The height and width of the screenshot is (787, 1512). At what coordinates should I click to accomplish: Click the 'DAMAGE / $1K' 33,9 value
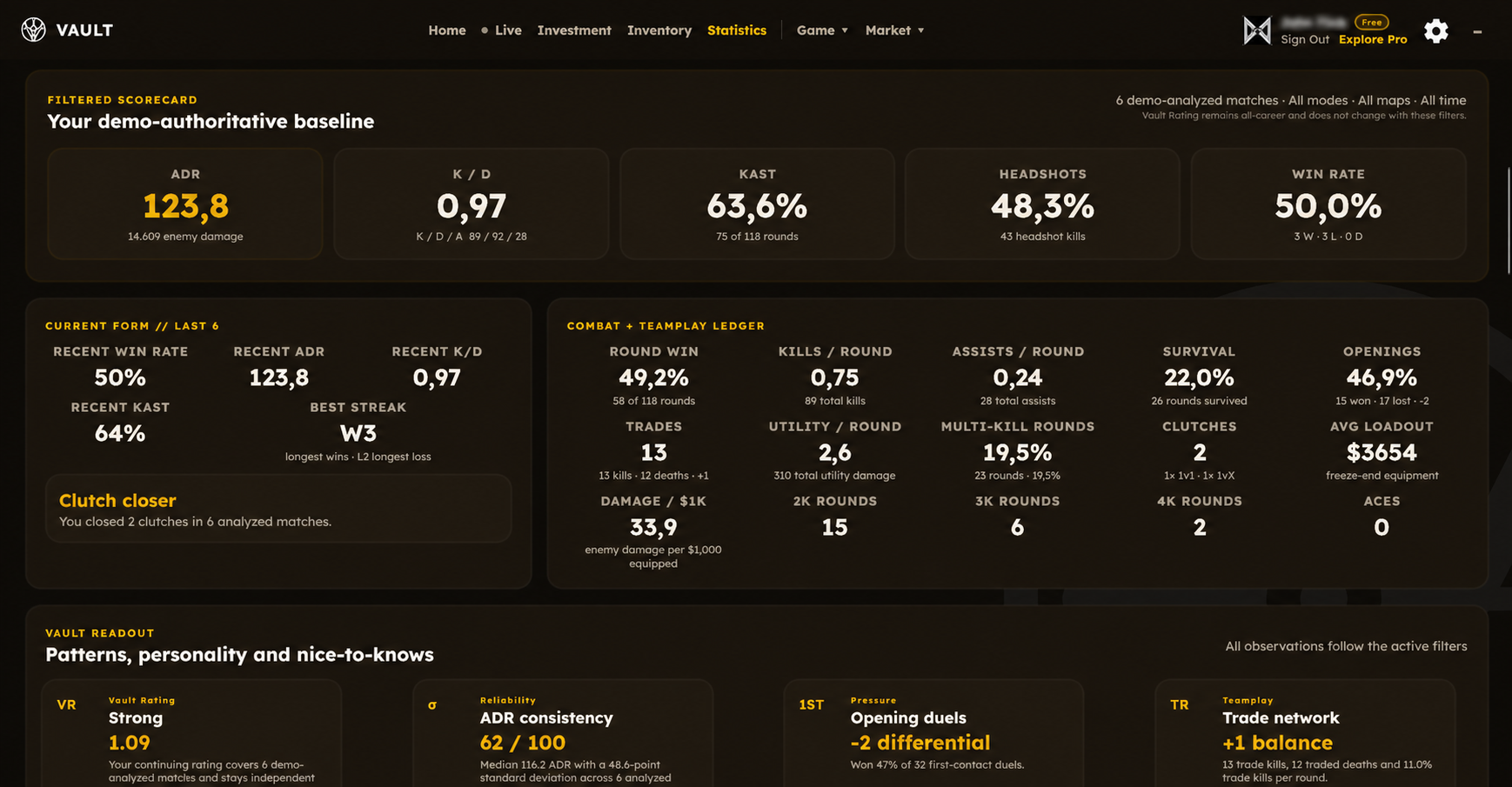653,527
